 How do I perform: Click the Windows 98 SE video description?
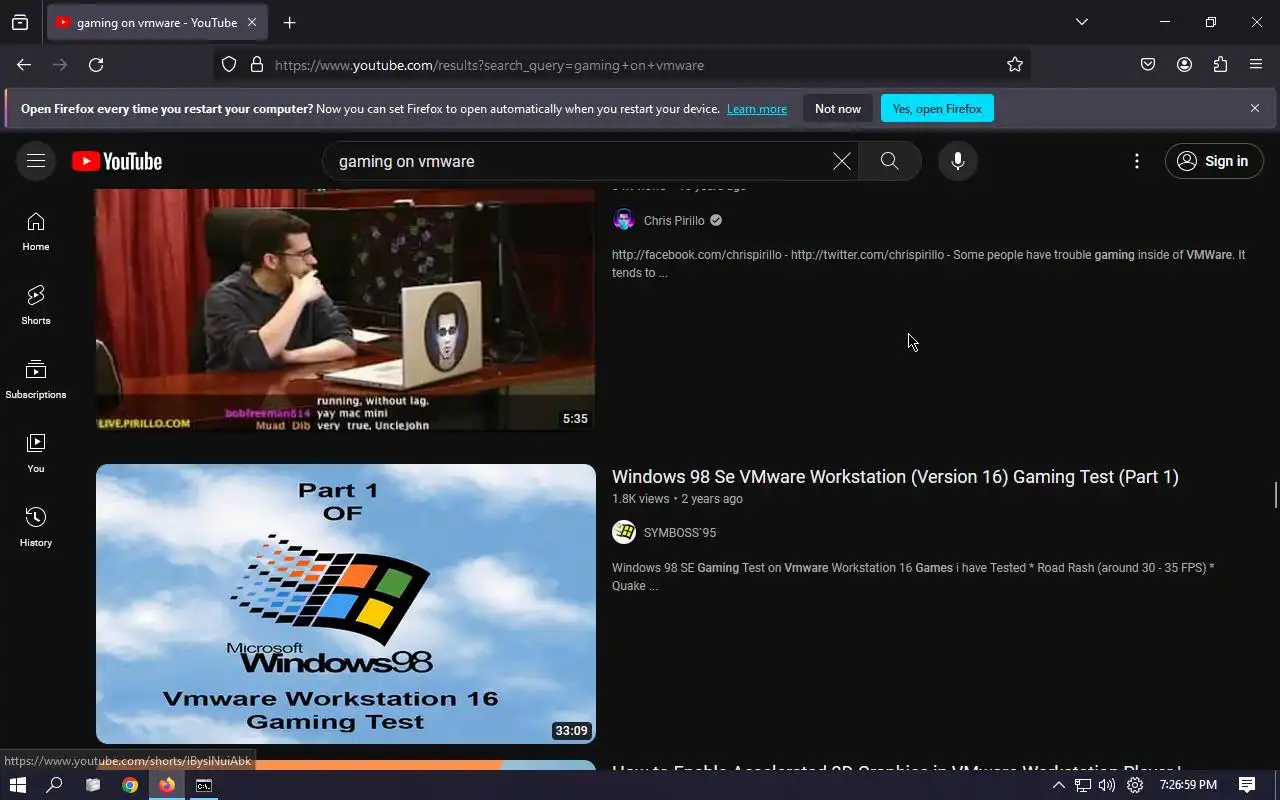(x=913, y=577)
